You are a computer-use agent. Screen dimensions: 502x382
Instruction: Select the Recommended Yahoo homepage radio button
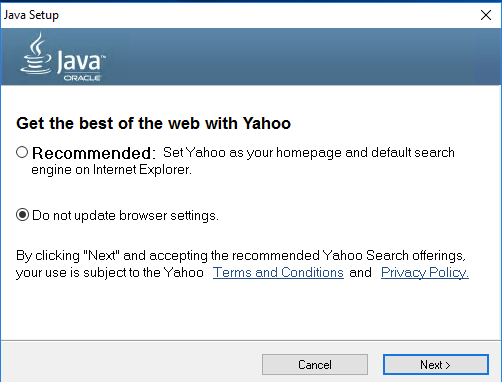pyautogui.click(x=22, y=152)
